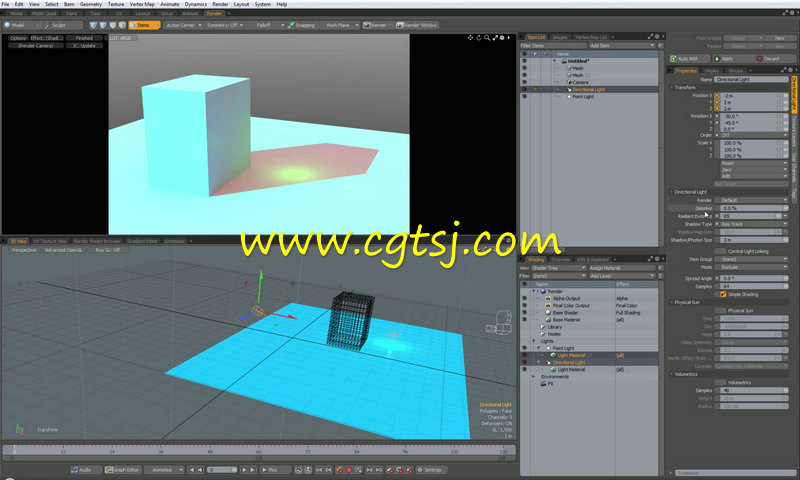Adjust the Spread Angle value slider

coord(754,278)
